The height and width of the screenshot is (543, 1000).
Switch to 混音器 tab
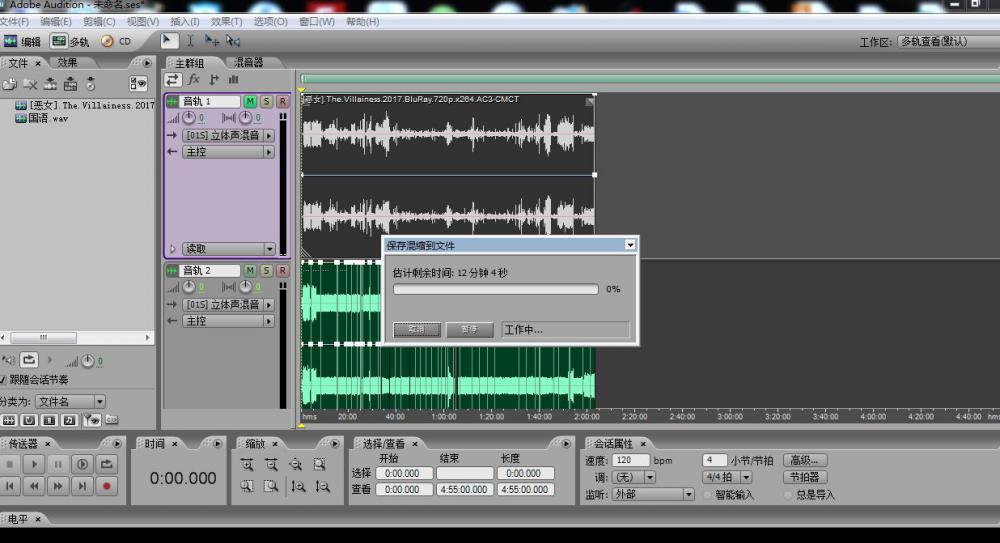pos(248,63)
